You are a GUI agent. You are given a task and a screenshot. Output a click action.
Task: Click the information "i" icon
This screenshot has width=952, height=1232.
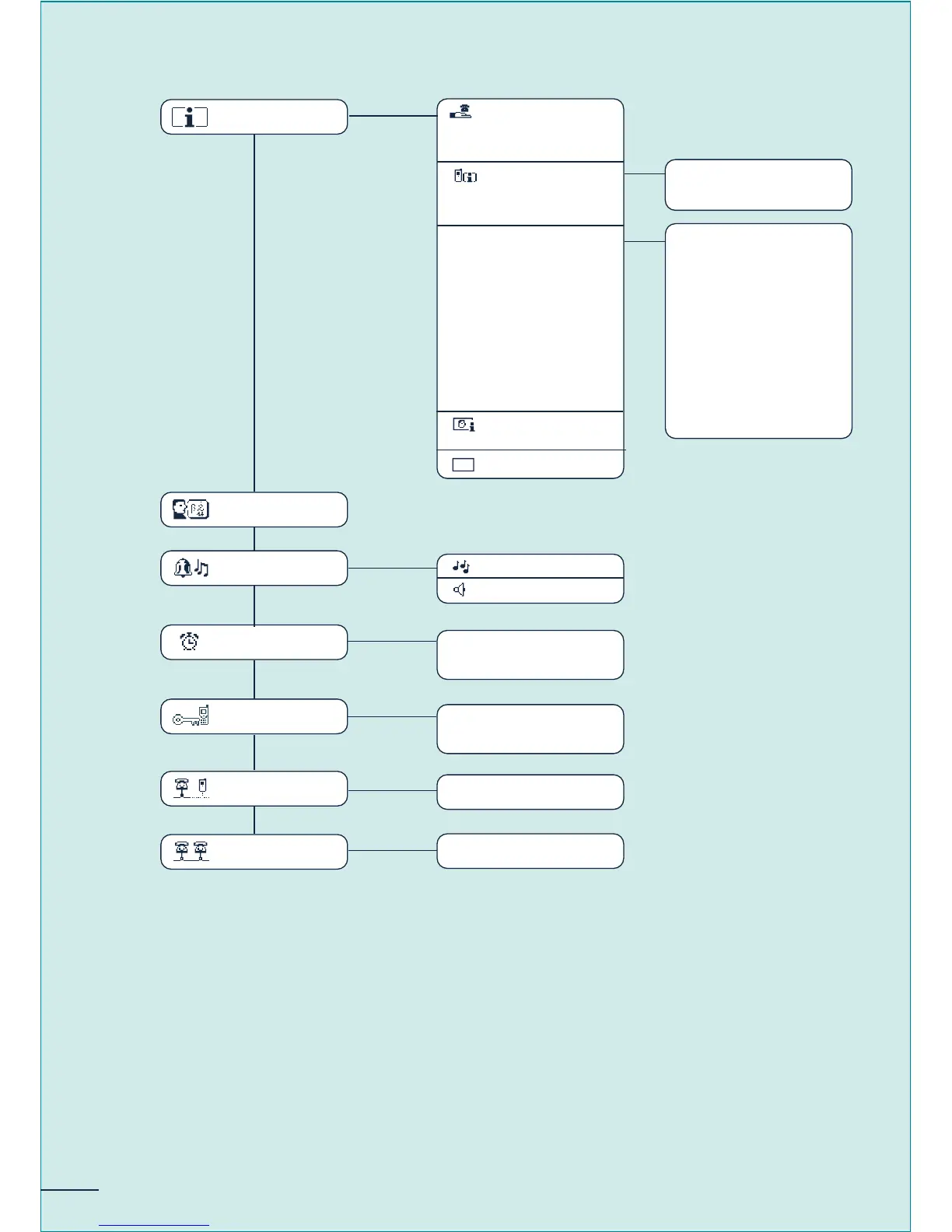(x=190, y=117)
